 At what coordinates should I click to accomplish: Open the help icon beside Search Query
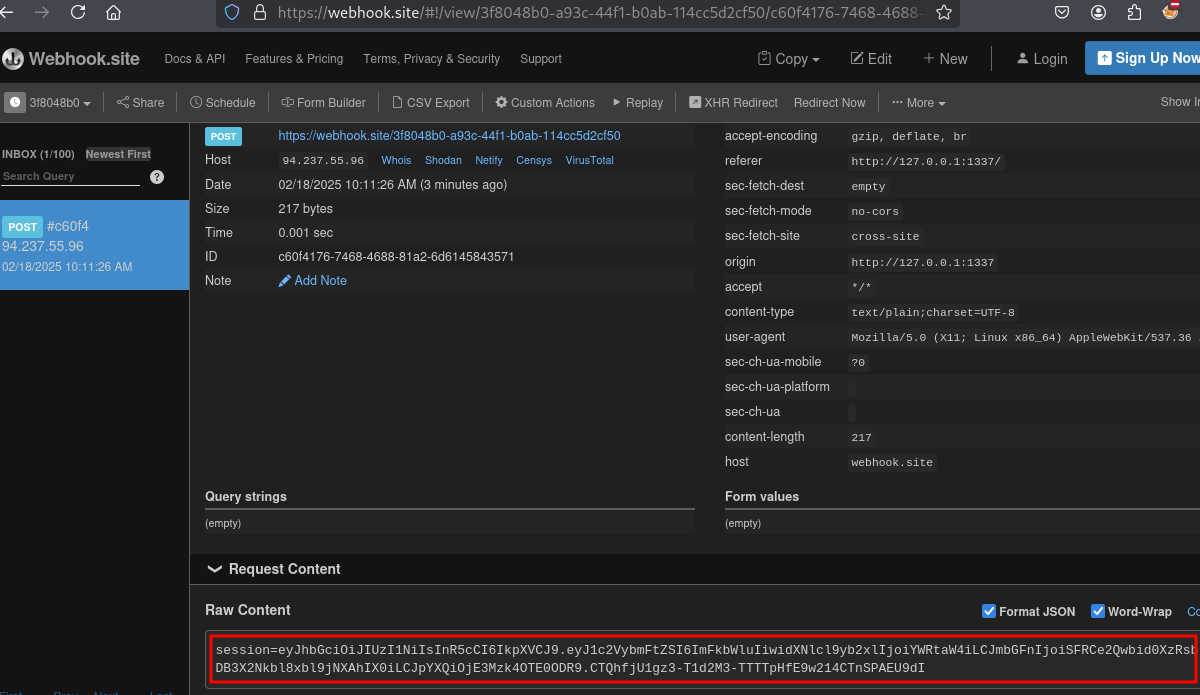157,177
